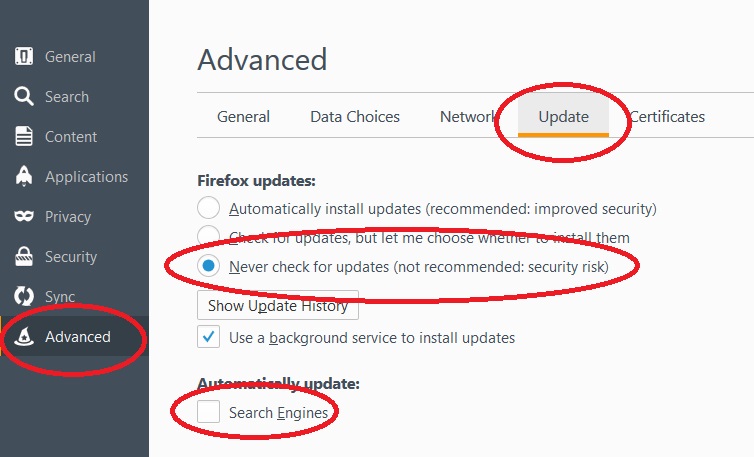The width and height of the screenshot is (754, 457).
Task: Toggle Use a background service checkbox
Action: [x=209, y=338]
